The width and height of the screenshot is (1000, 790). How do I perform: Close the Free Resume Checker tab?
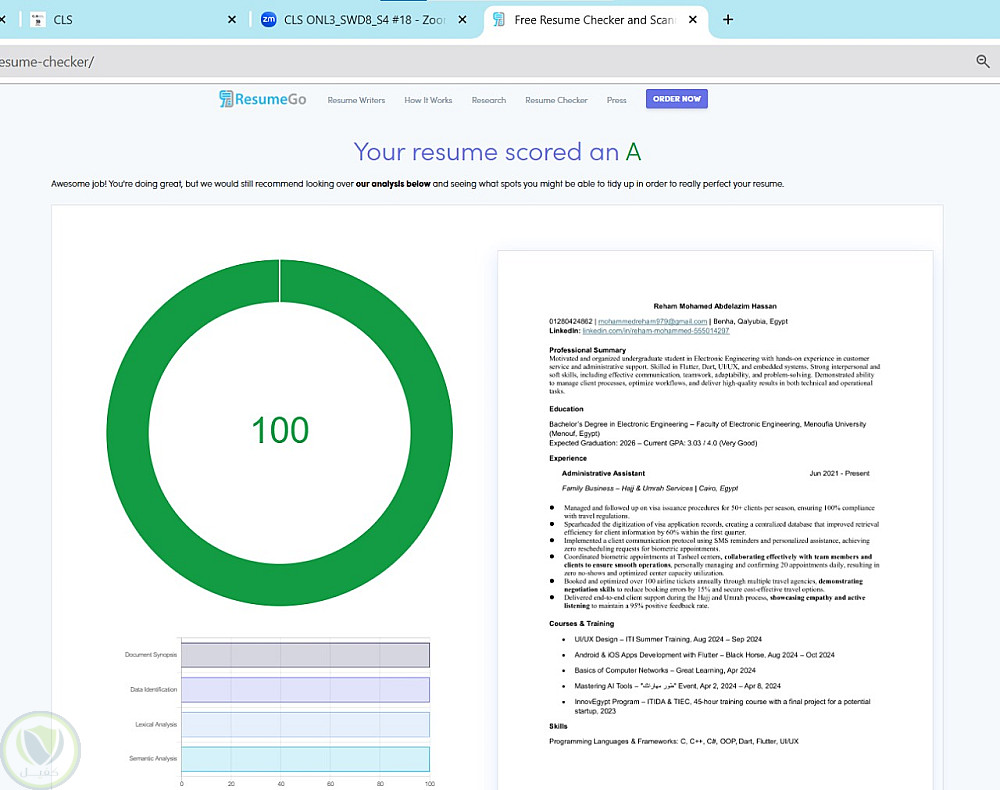click(x=693, y=20)
